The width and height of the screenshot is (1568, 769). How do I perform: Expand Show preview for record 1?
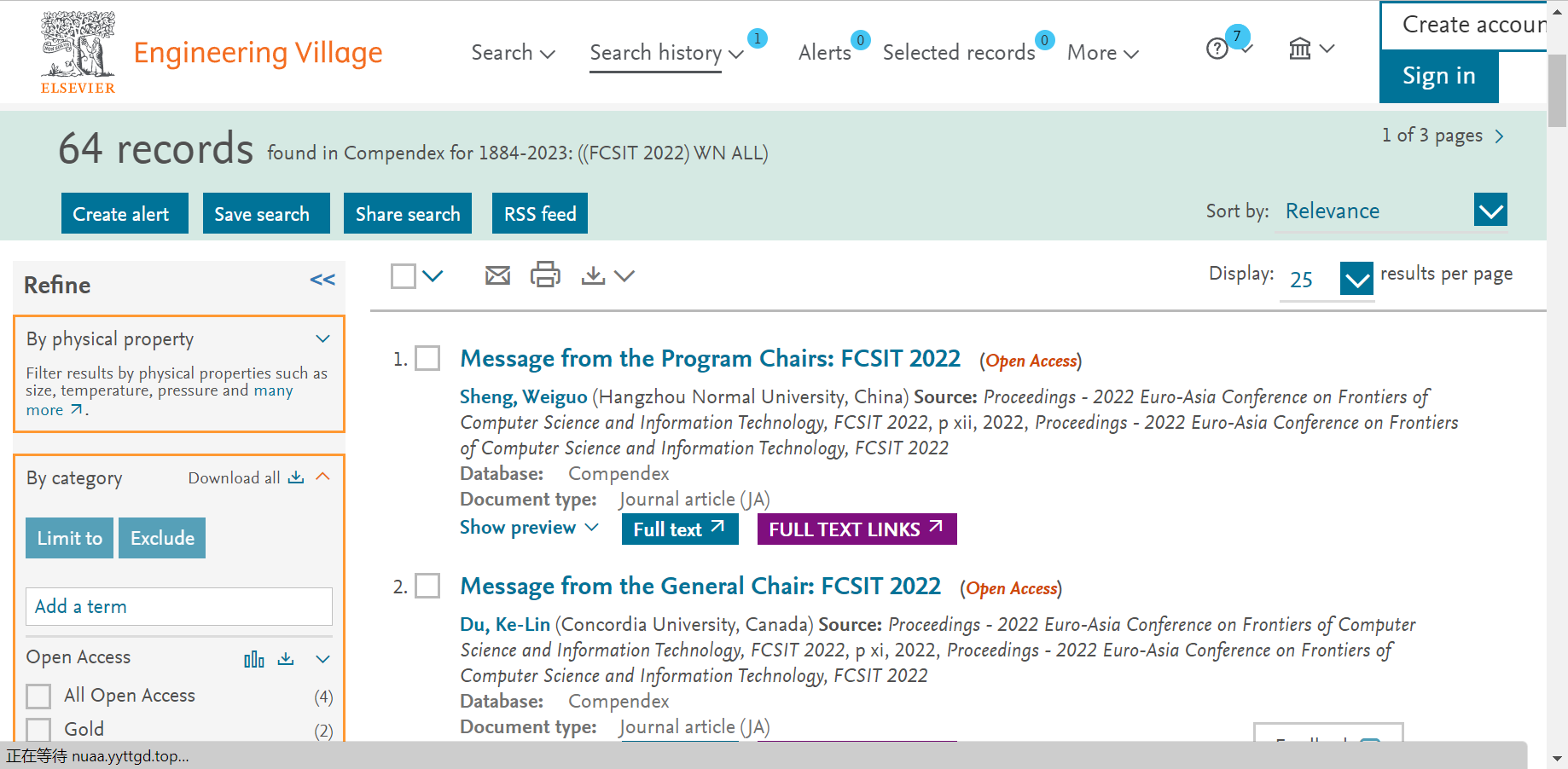pyautogui.click(x=529, y=528)
